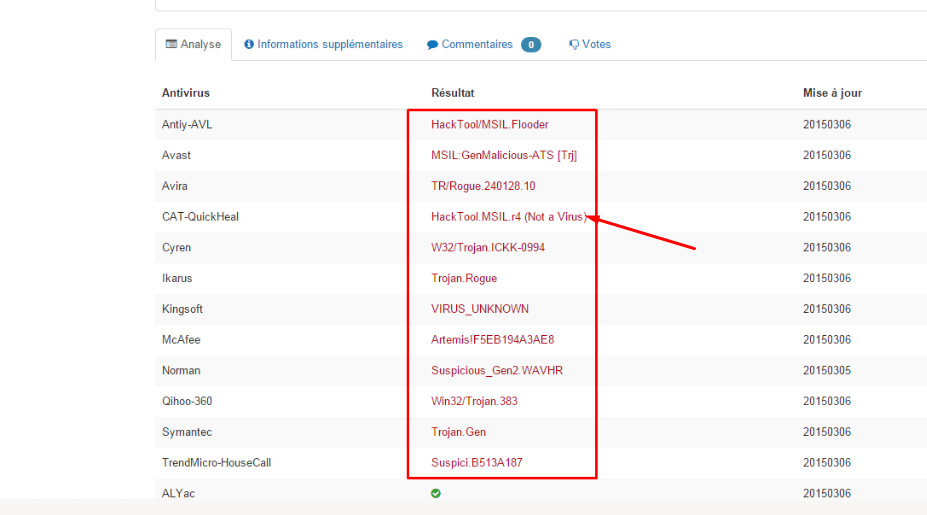Click the Suspicious_Gen2.WAVHR result

coord(497,371)
